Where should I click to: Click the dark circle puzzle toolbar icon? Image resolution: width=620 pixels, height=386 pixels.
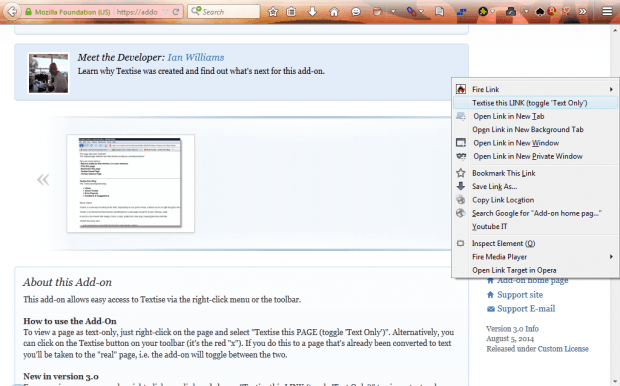483,12
